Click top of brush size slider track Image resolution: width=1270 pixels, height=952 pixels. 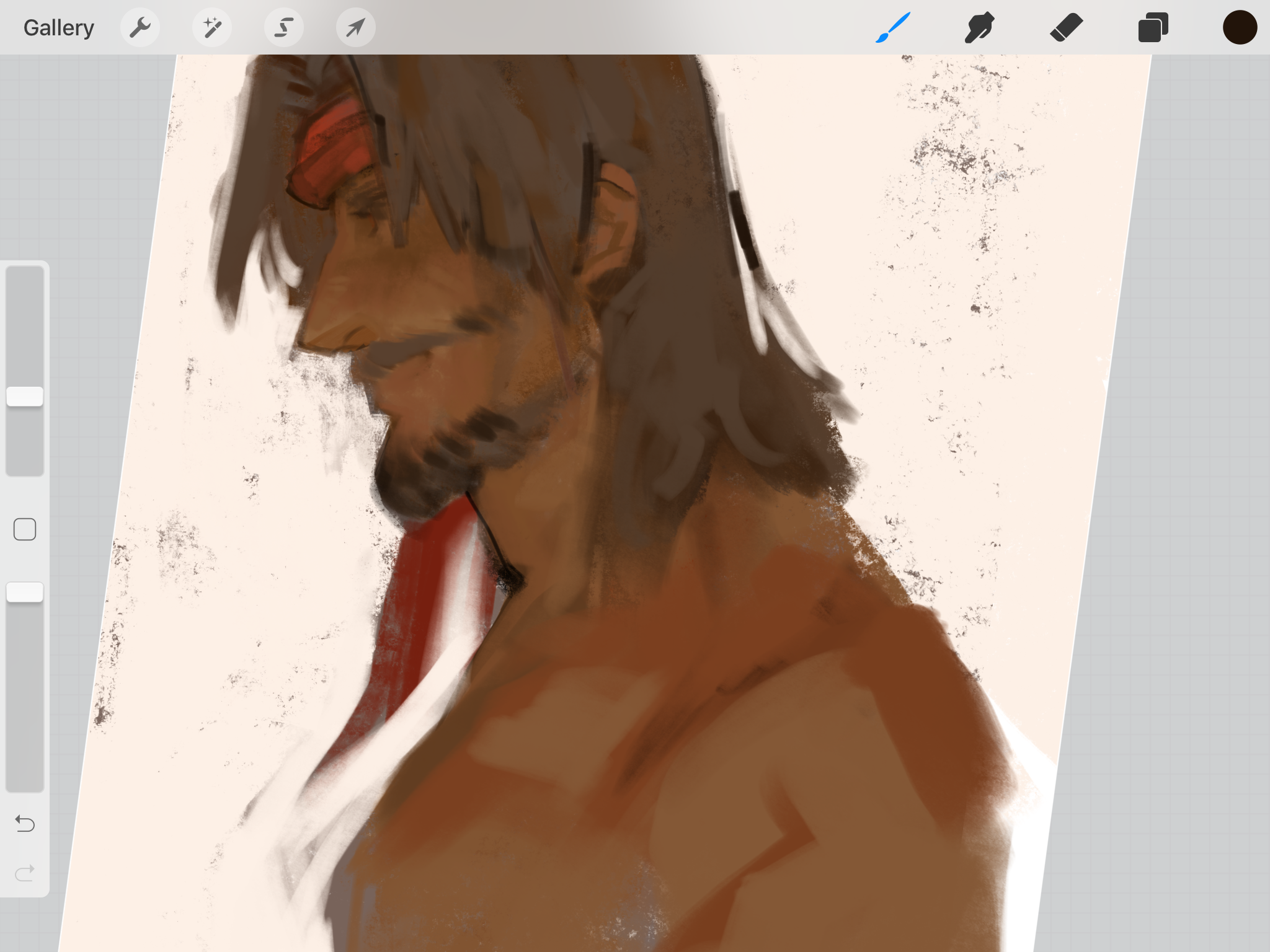click(25, 279)
